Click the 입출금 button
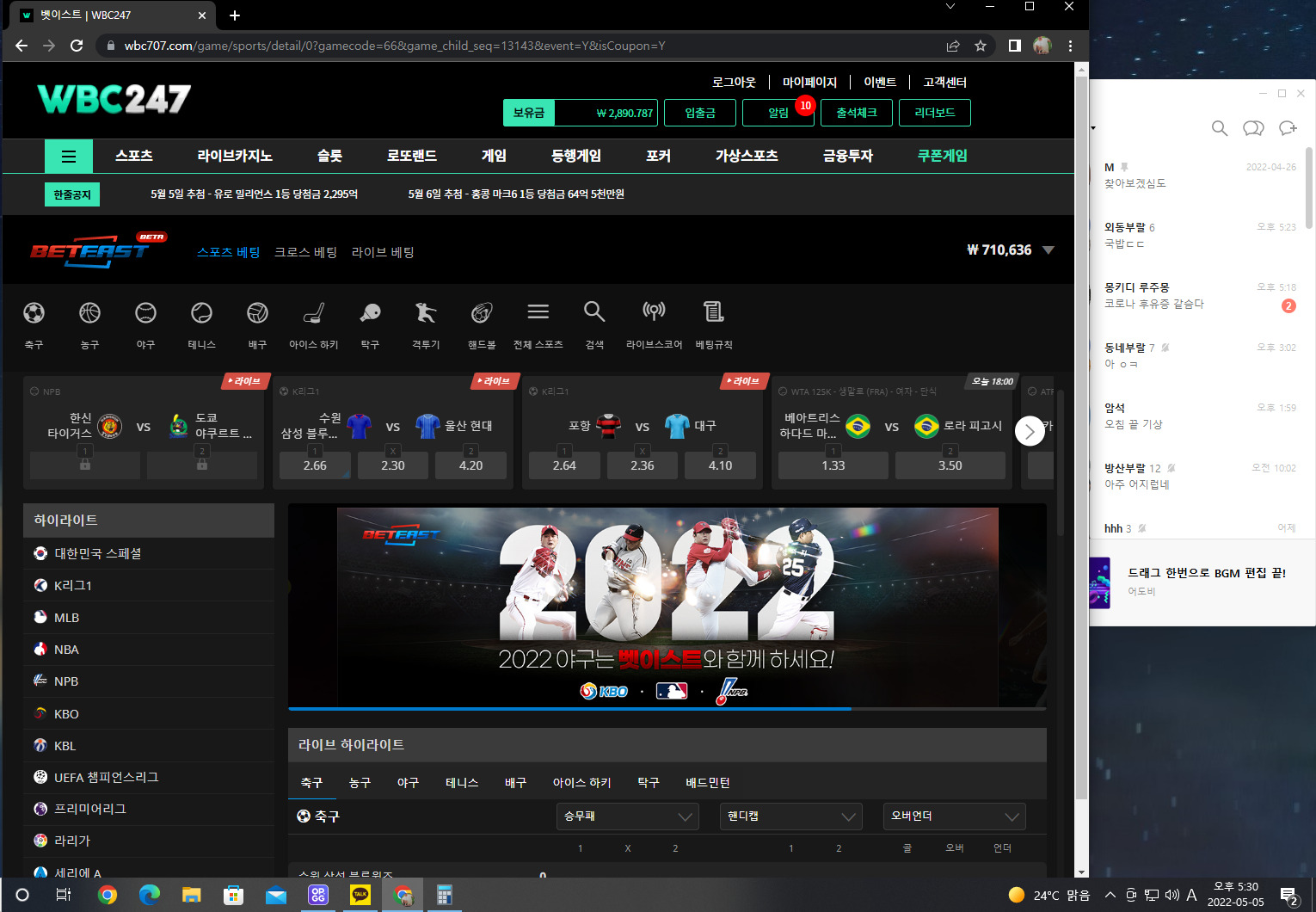The width and height of the screenshot is (1316, 912). 700,113
